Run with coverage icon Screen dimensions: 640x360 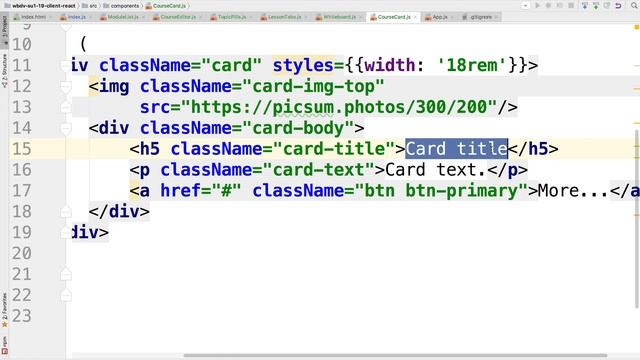pyautogui.click(x=560, y=6)
